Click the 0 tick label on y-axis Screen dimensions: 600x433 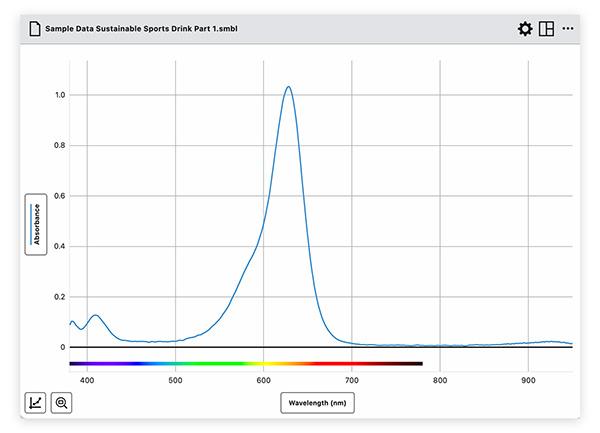tap(62, 347)
